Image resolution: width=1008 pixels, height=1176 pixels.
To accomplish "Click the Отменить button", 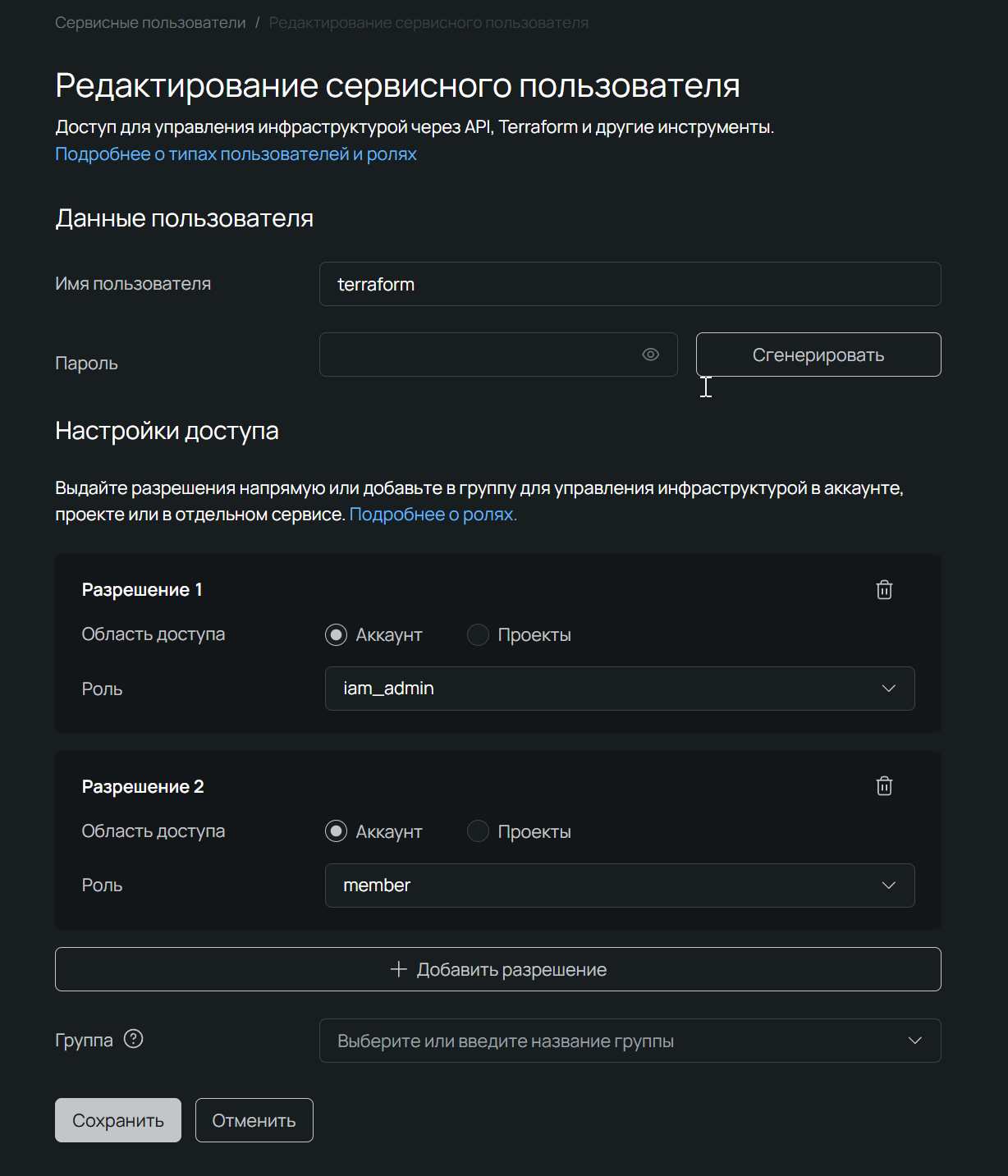I will click(254, 1119).
